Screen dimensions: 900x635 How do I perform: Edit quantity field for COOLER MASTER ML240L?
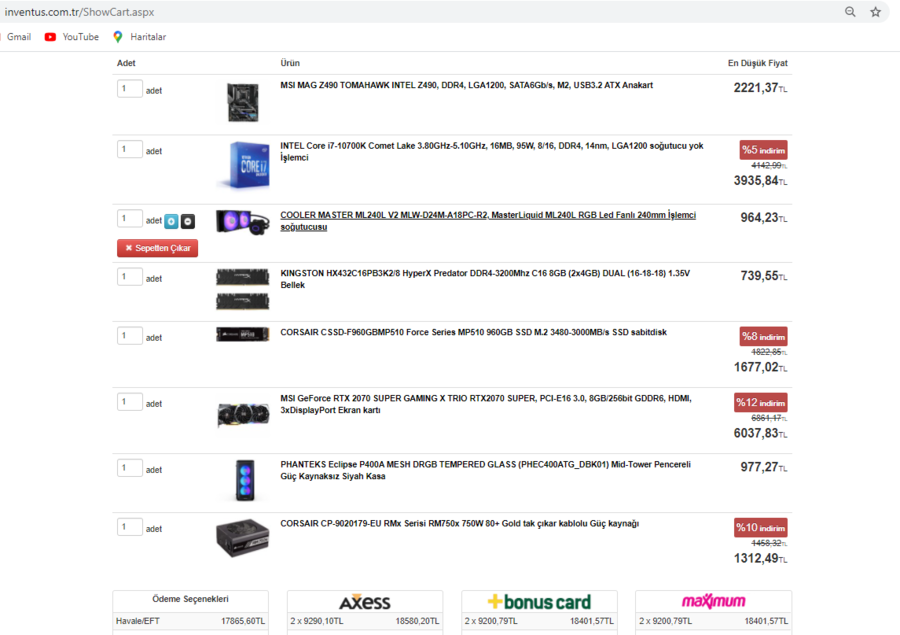(x=130, y=219)
